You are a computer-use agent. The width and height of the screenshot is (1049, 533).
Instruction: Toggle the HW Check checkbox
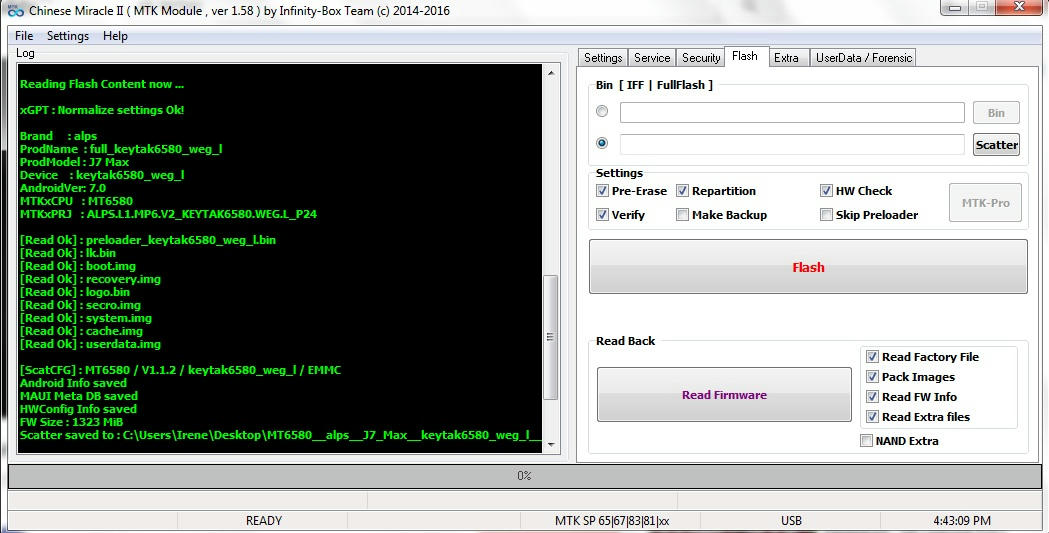(826, 191)
